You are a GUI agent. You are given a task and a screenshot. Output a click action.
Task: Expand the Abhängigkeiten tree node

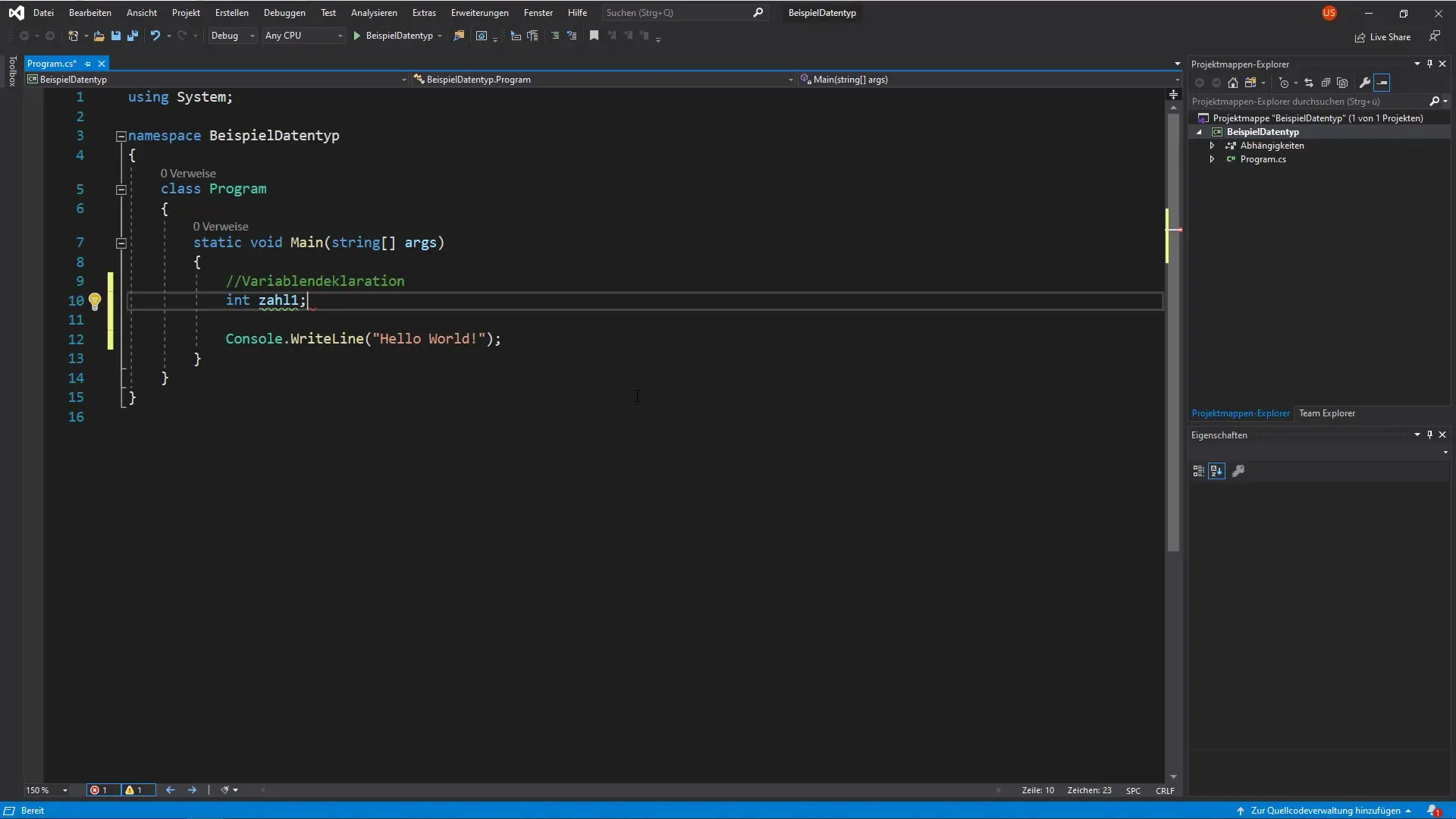(1212, 146)
